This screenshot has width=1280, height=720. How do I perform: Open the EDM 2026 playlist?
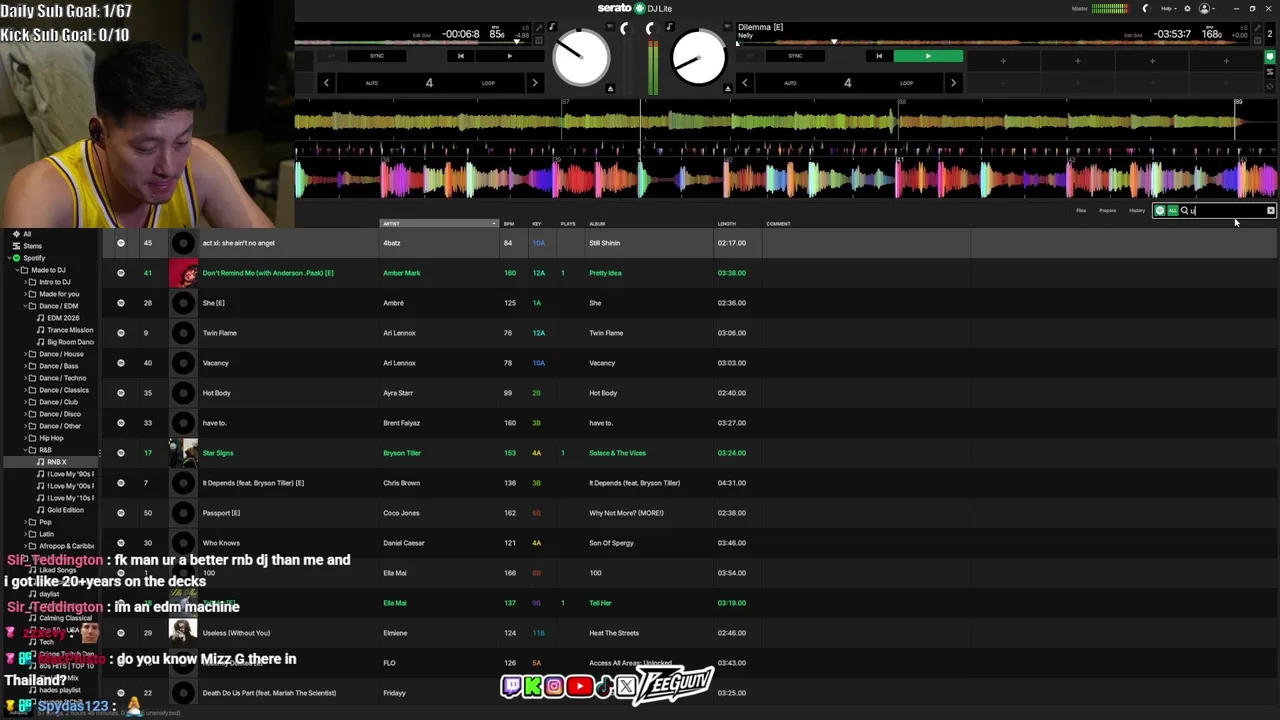pos(63,318)
